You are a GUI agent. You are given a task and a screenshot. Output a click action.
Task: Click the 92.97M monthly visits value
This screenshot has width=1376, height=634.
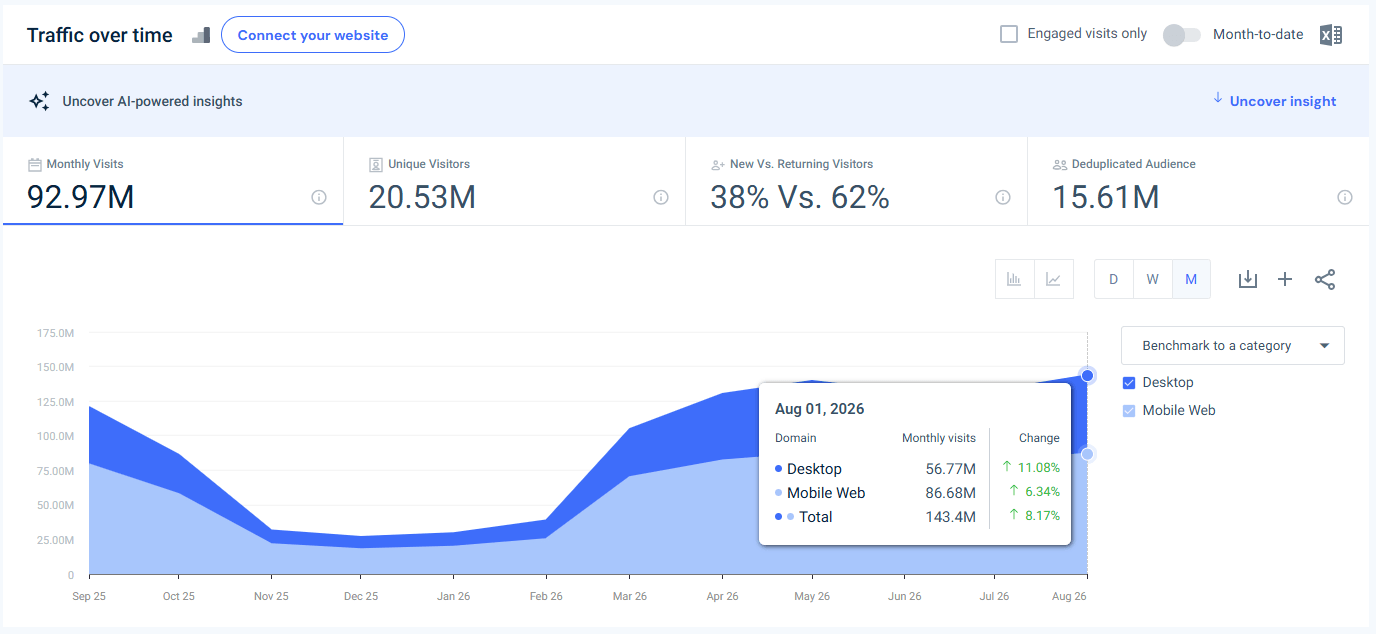[80, 197]
